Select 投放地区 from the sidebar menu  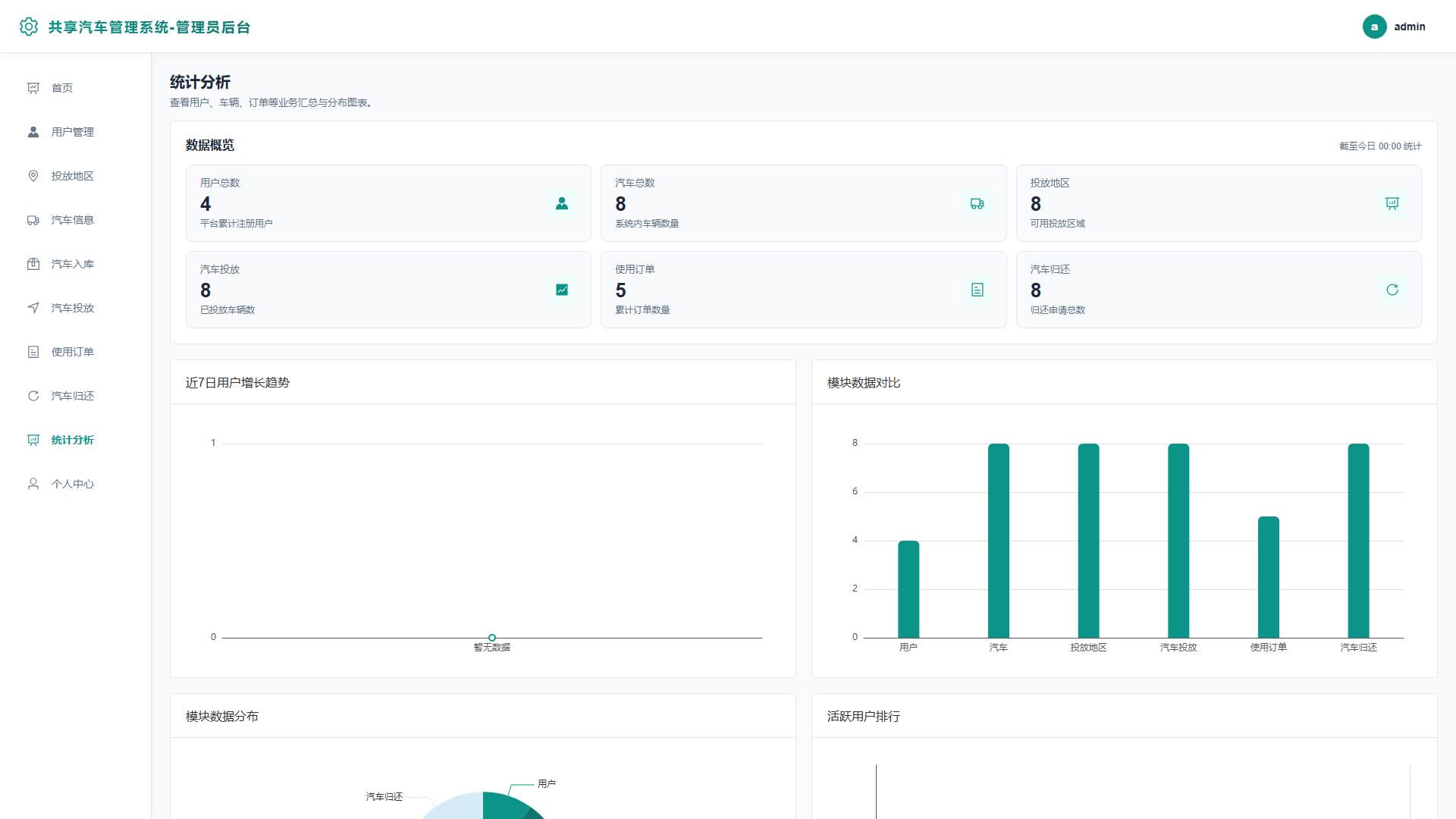tap(76, 176)
